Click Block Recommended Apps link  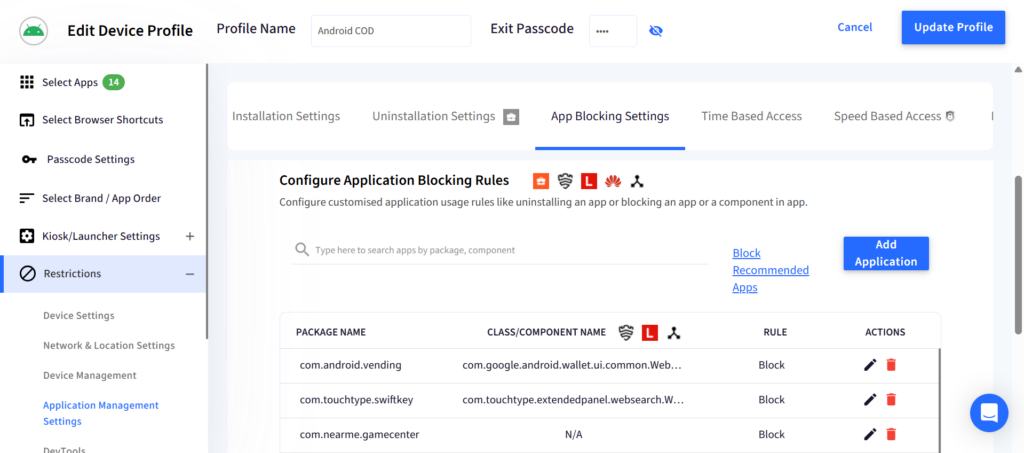click(x=771, y=270)
